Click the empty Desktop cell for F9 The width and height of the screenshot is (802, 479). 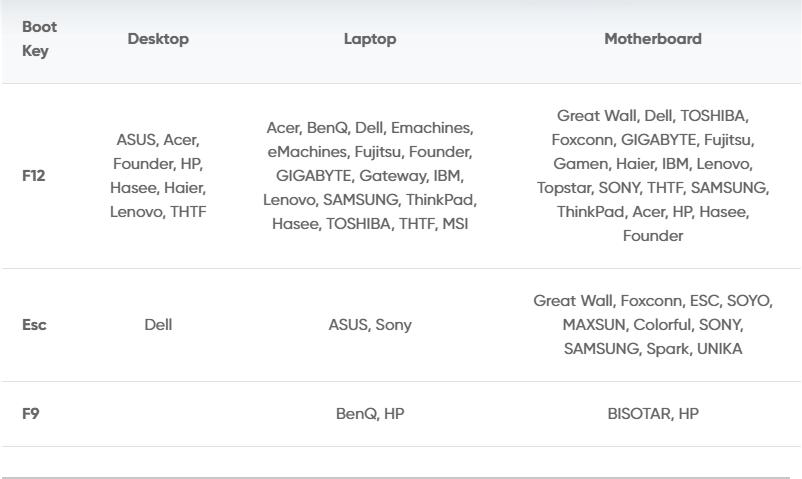click(x=158, y=413)
